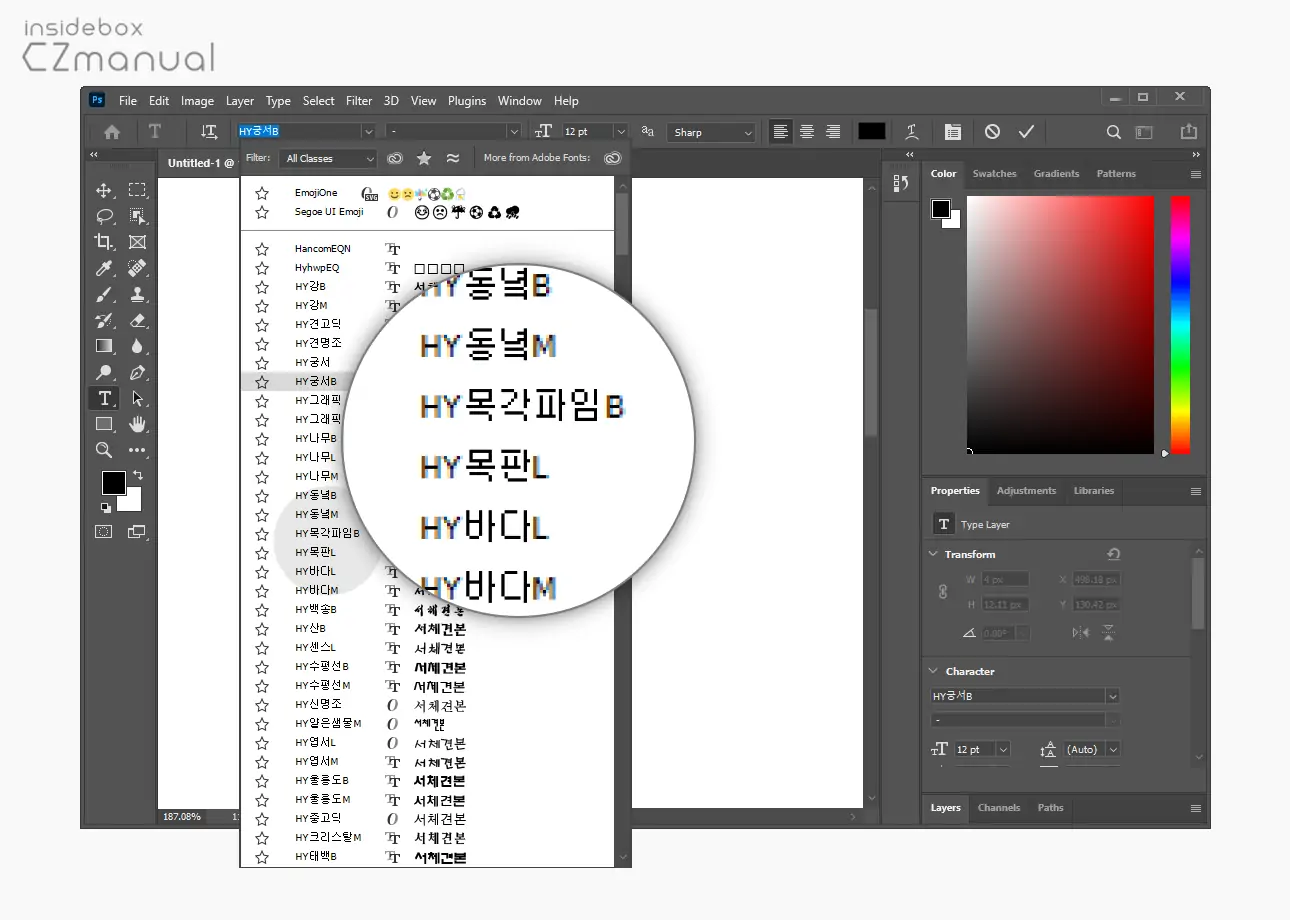Commit current text edits
The height and width of the screenshot is (920, 1290).
click(1026, 132)
